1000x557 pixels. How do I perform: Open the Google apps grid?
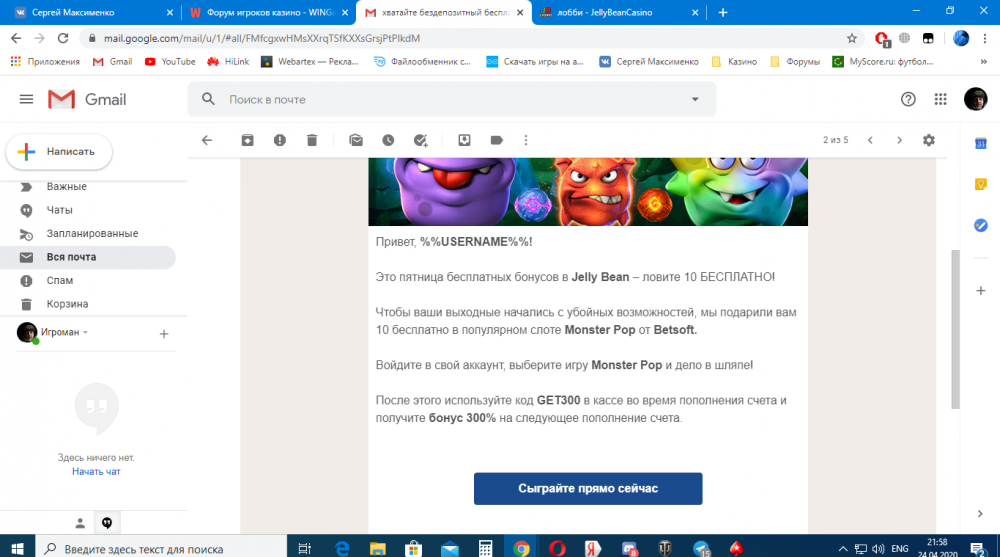coord(940,100)
